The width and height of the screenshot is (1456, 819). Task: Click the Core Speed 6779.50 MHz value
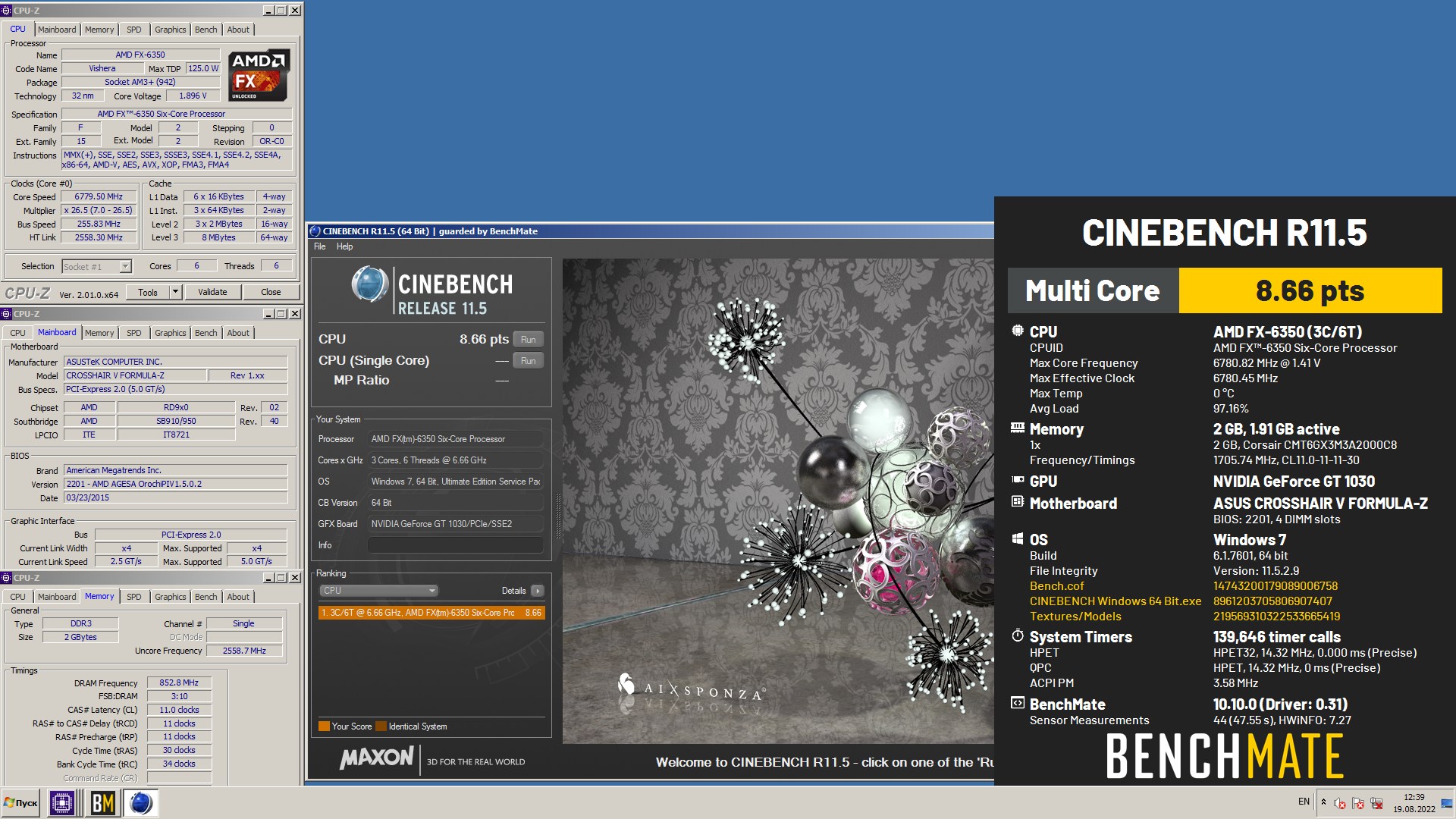pos(99,196)
